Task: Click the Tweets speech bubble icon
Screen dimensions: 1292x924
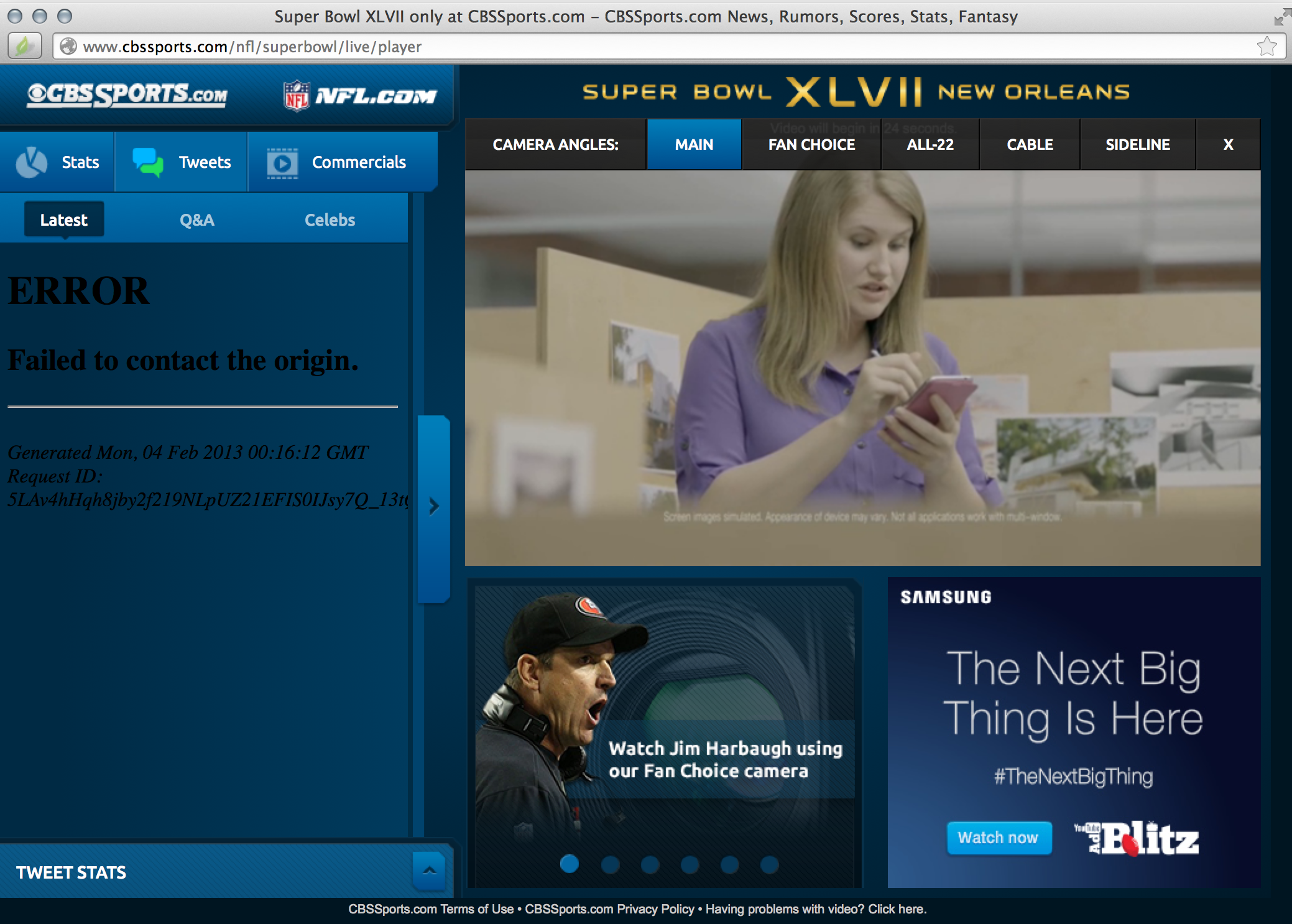Action: tap(148, 162)
